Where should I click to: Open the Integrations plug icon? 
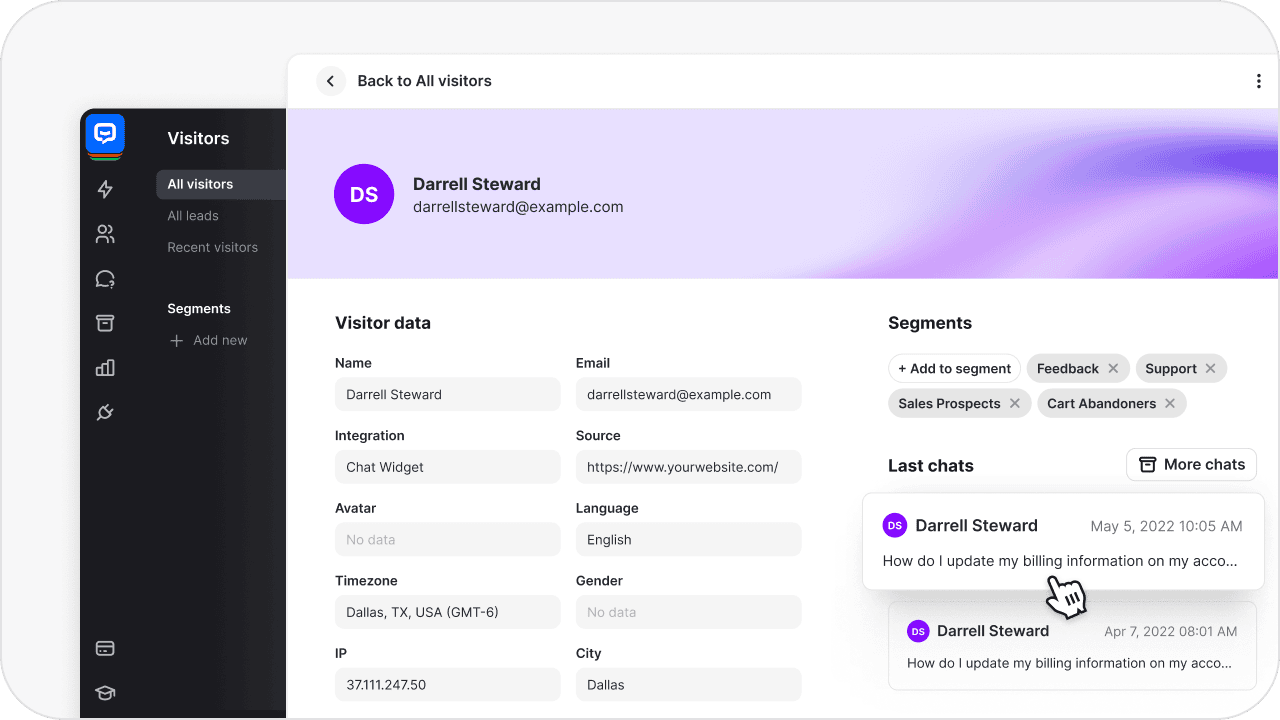click(x=105, y=412)
